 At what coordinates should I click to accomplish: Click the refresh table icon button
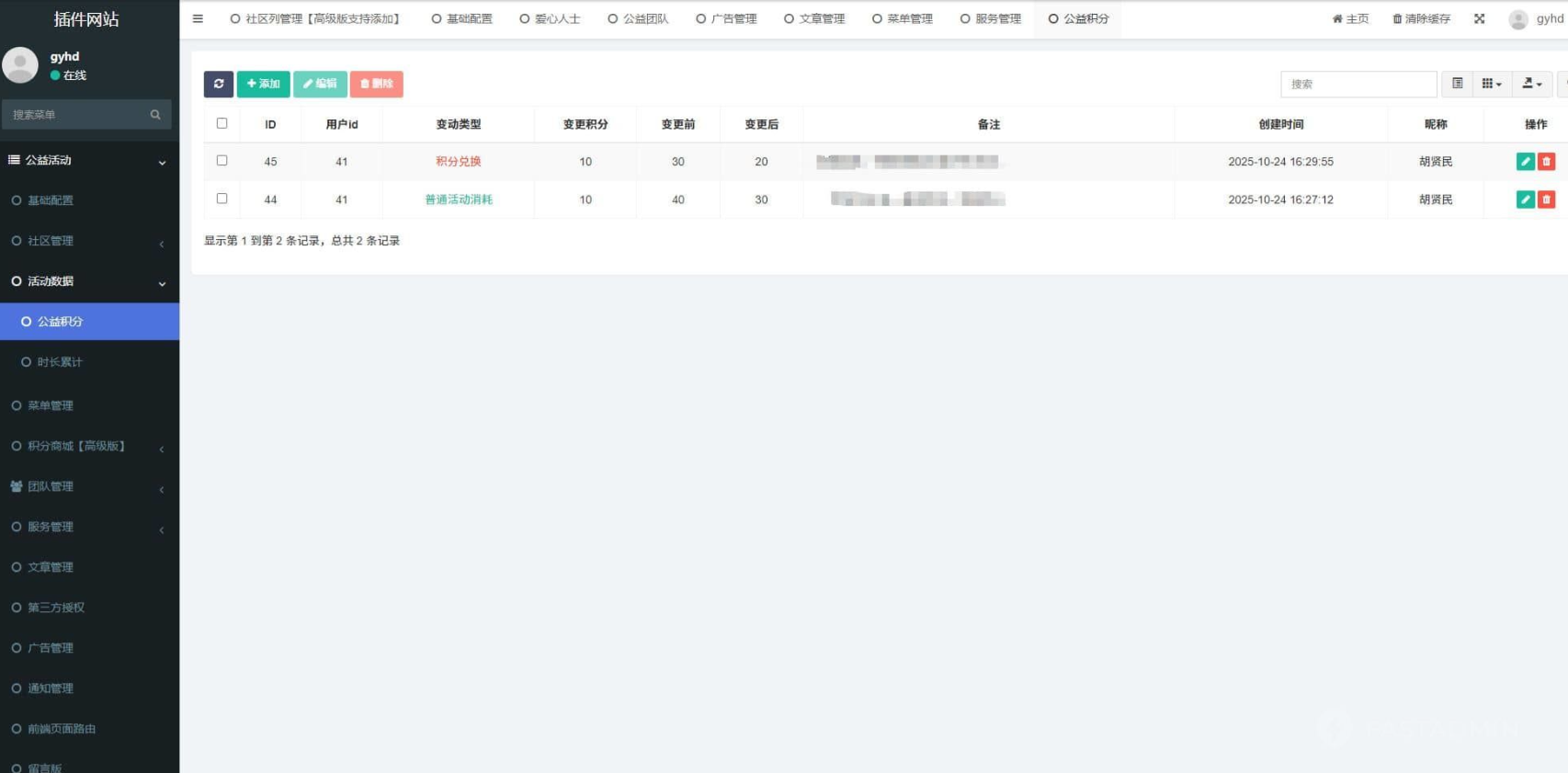coord(219,84)
